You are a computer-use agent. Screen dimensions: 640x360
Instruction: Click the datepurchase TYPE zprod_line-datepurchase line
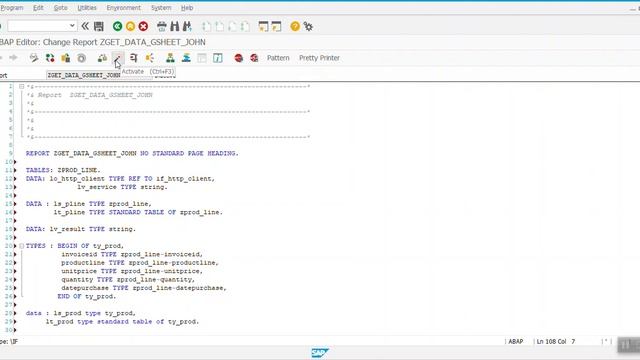tap(144, 288)
